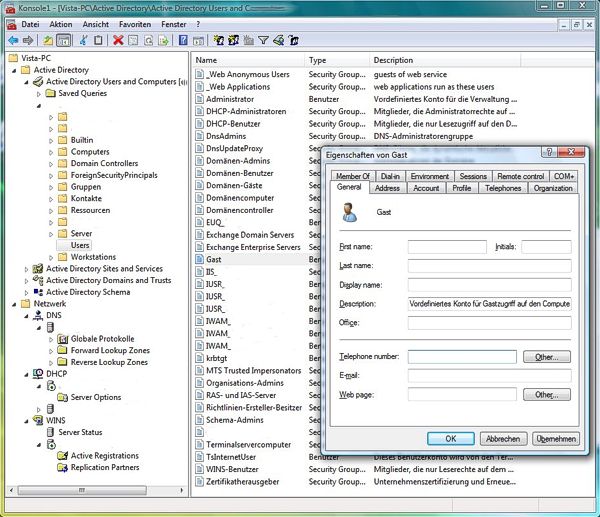600x517 pixels.
Task: Expand the Forward Lookup Zones arrow
Action: pyautogui.click(x=51, y=351)
